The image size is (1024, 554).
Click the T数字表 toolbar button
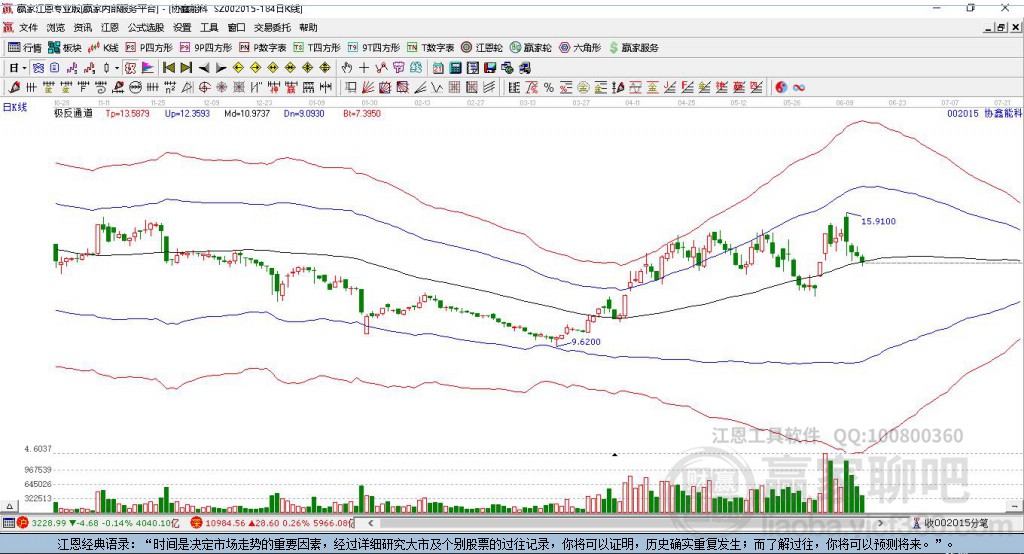click(430, 48)
